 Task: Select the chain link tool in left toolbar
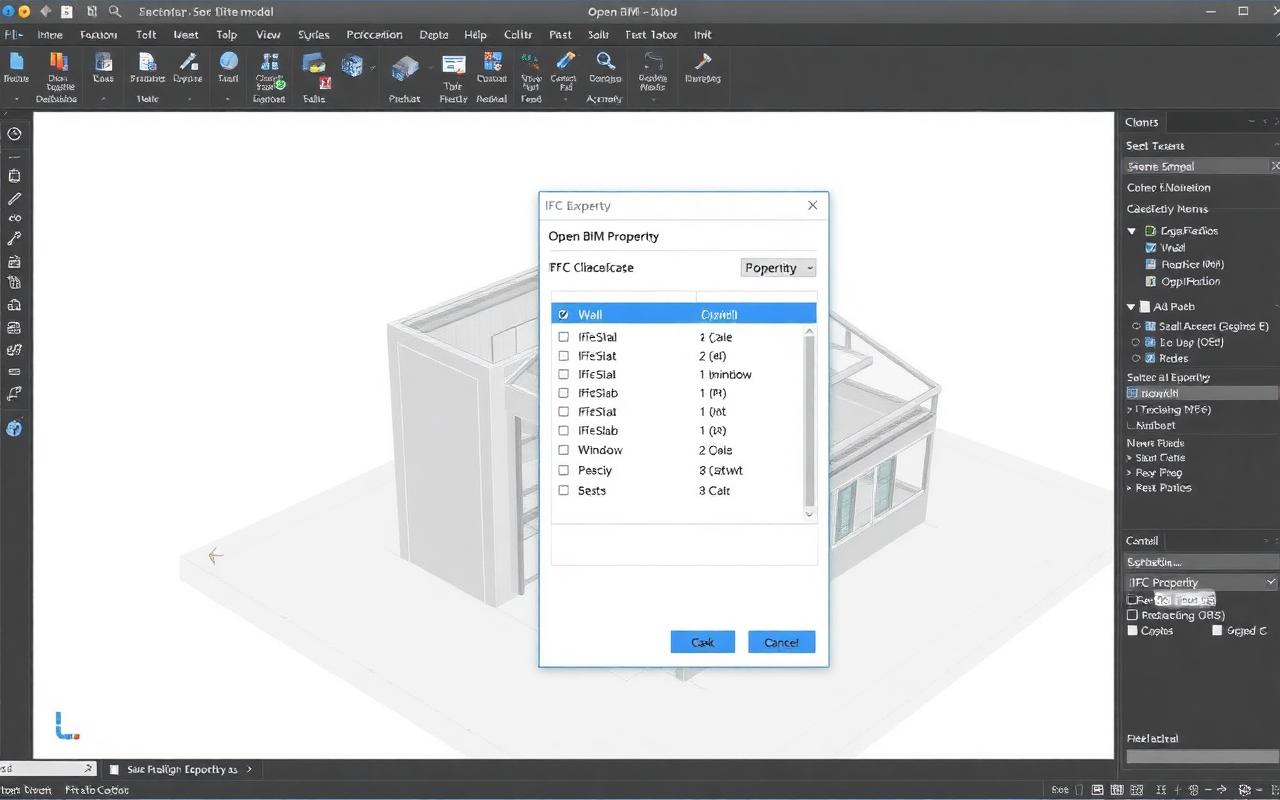click(x=15, y=218)
